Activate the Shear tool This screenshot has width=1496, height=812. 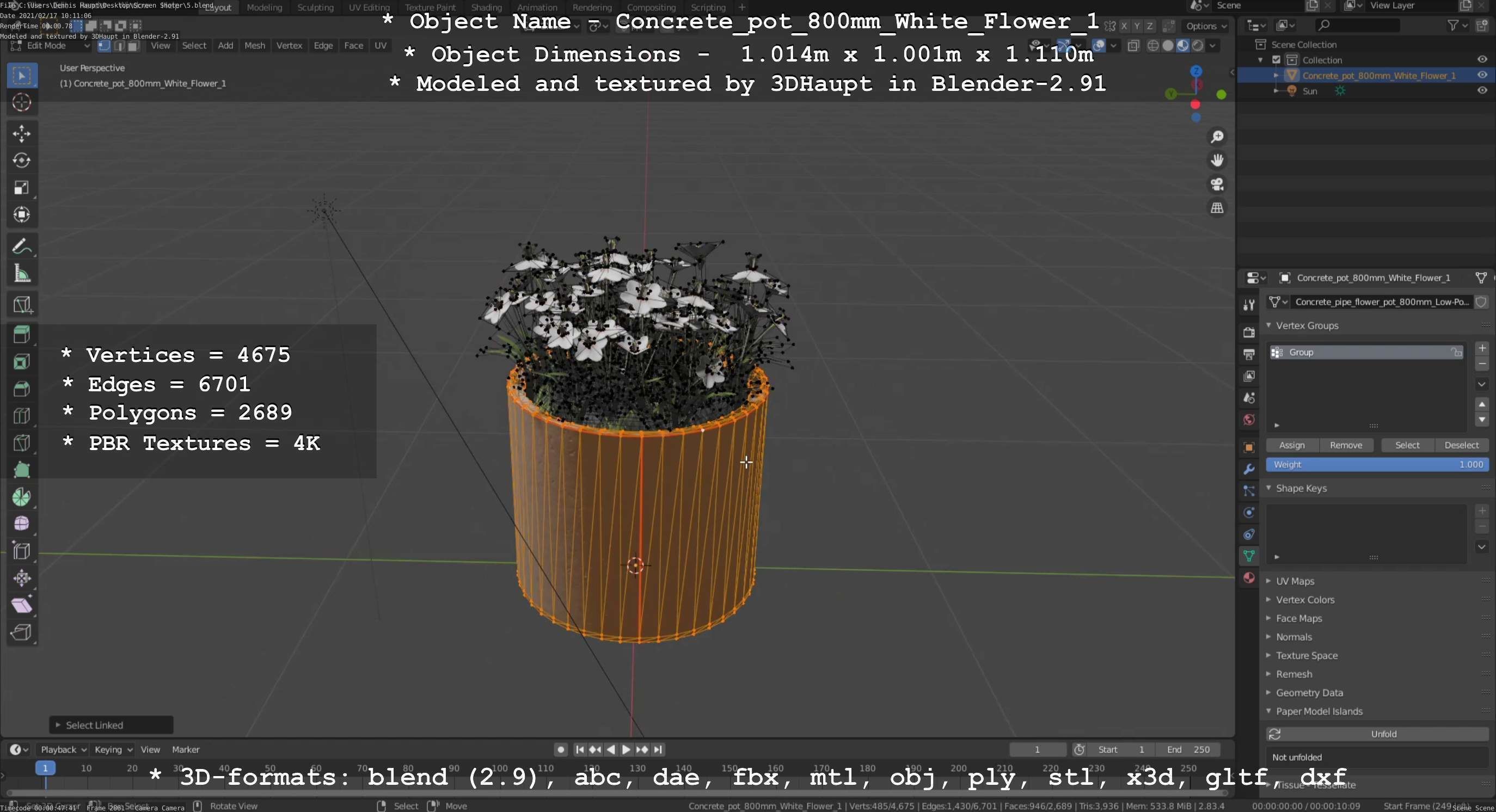click(x=22, y=605)
